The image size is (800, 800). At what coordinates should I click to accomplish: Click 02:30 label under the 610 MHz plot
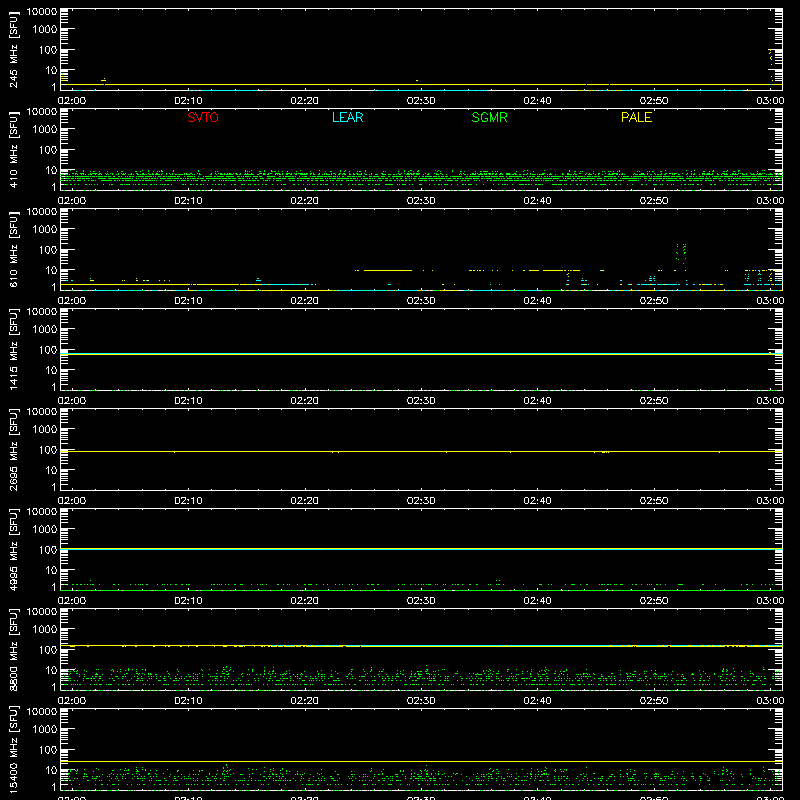click(x=421, y=301)
